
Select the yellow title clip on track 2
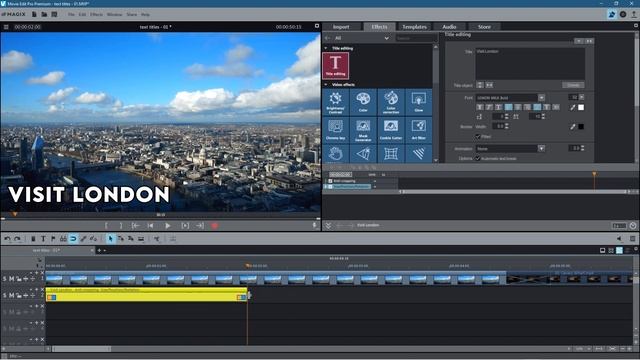coord(147,295)
